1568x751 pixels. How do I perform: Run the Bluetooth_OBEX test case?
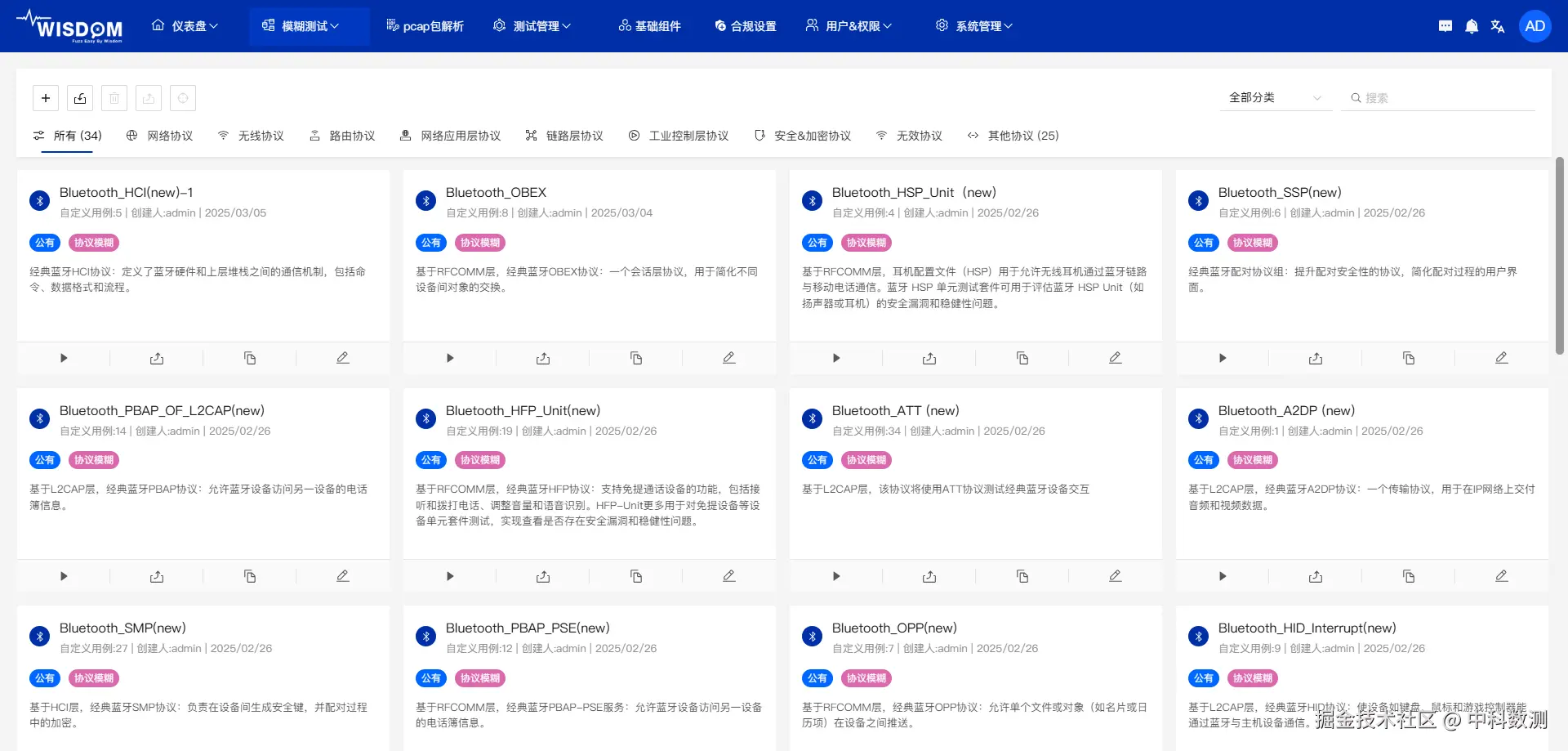(x=450, y=358)
